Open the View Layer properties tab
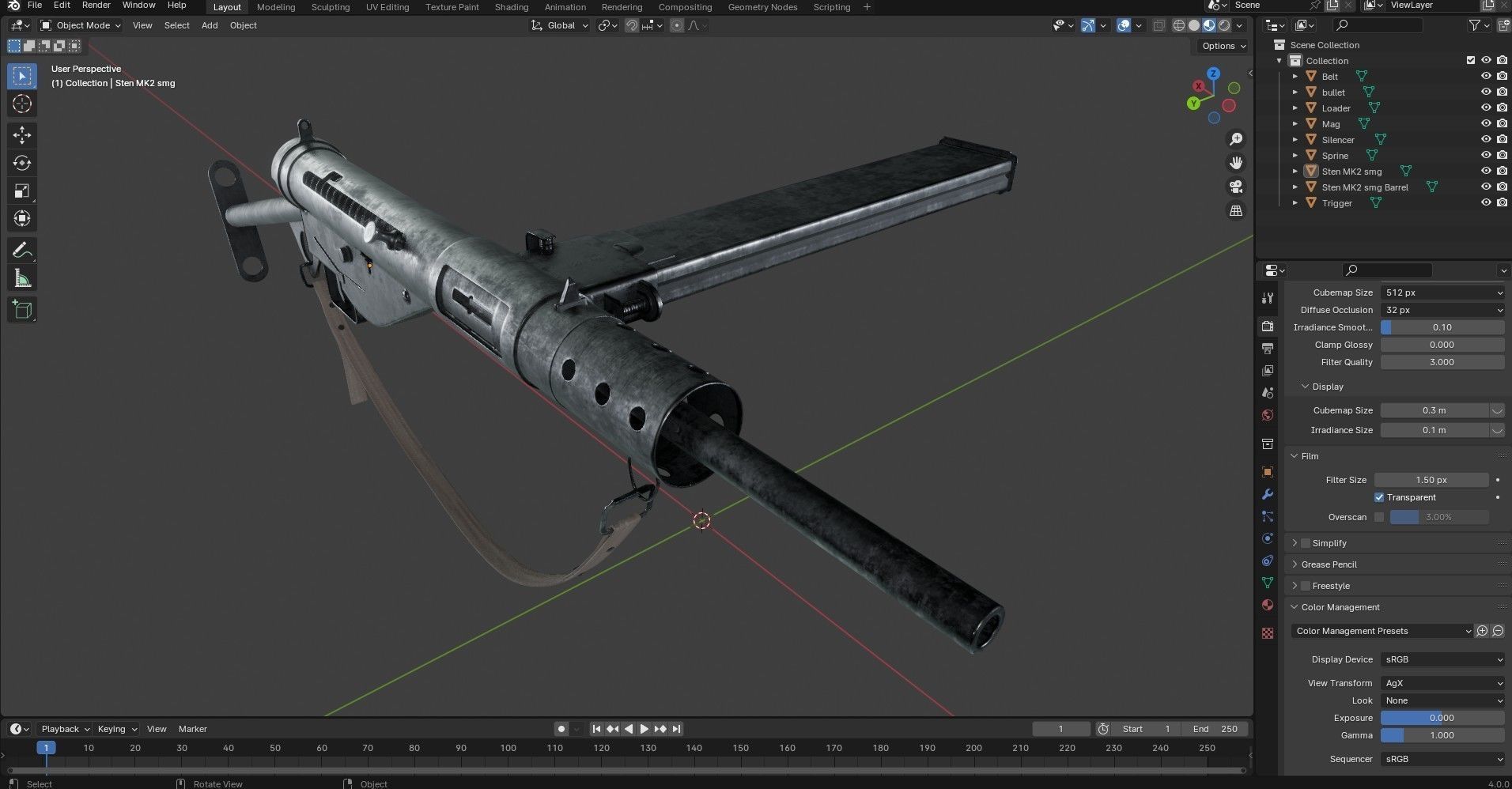 1268,371
